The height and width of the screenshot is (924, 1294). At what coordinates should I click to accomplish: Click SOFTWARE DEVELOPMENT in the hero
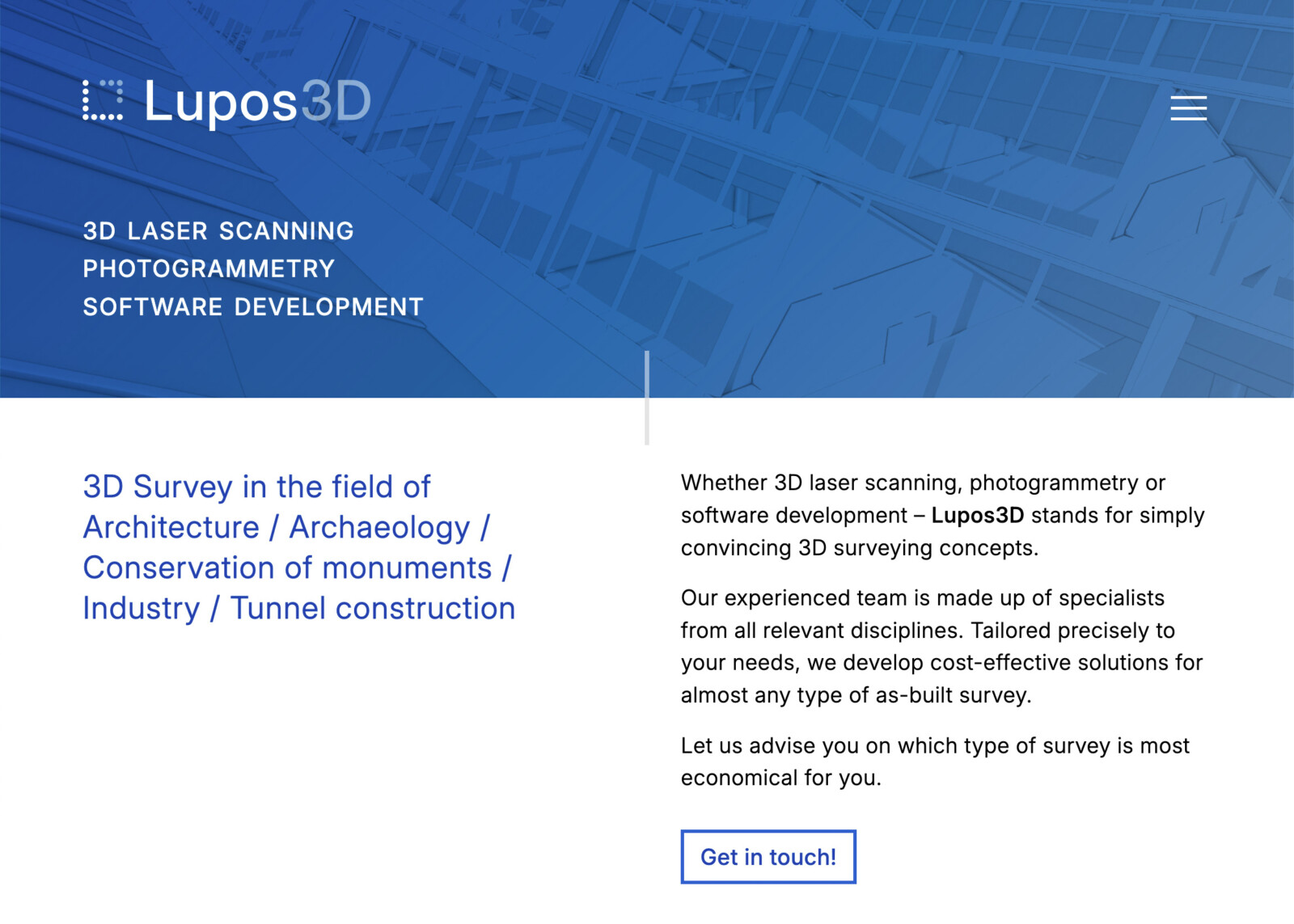point(253,307)
